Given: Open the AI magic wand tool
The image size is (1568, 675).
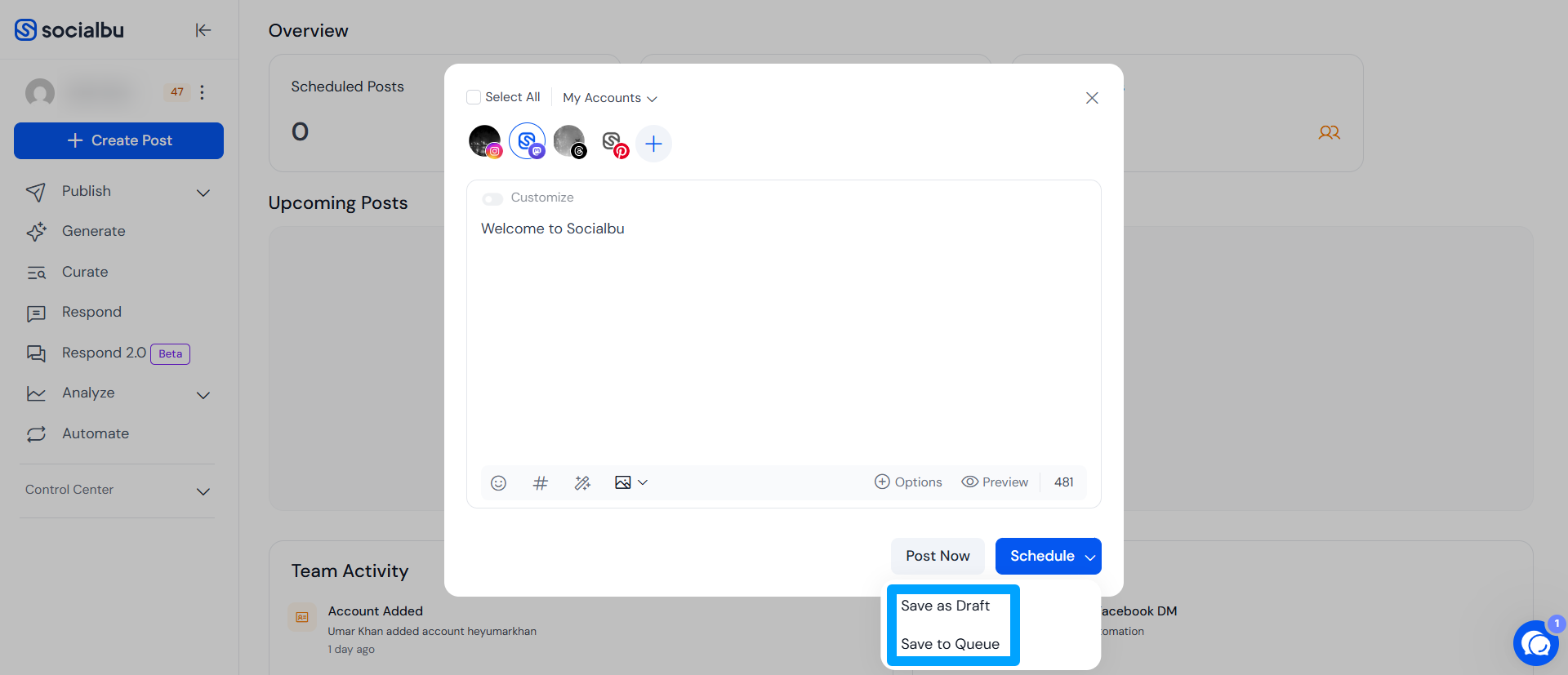Looking at the screenshot, I should coord(582,483).
